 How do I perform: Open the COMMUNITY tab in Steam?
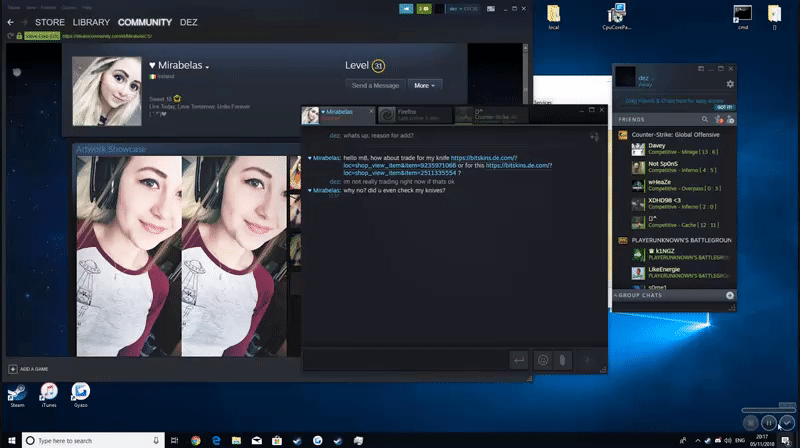(x=145, y=22)
